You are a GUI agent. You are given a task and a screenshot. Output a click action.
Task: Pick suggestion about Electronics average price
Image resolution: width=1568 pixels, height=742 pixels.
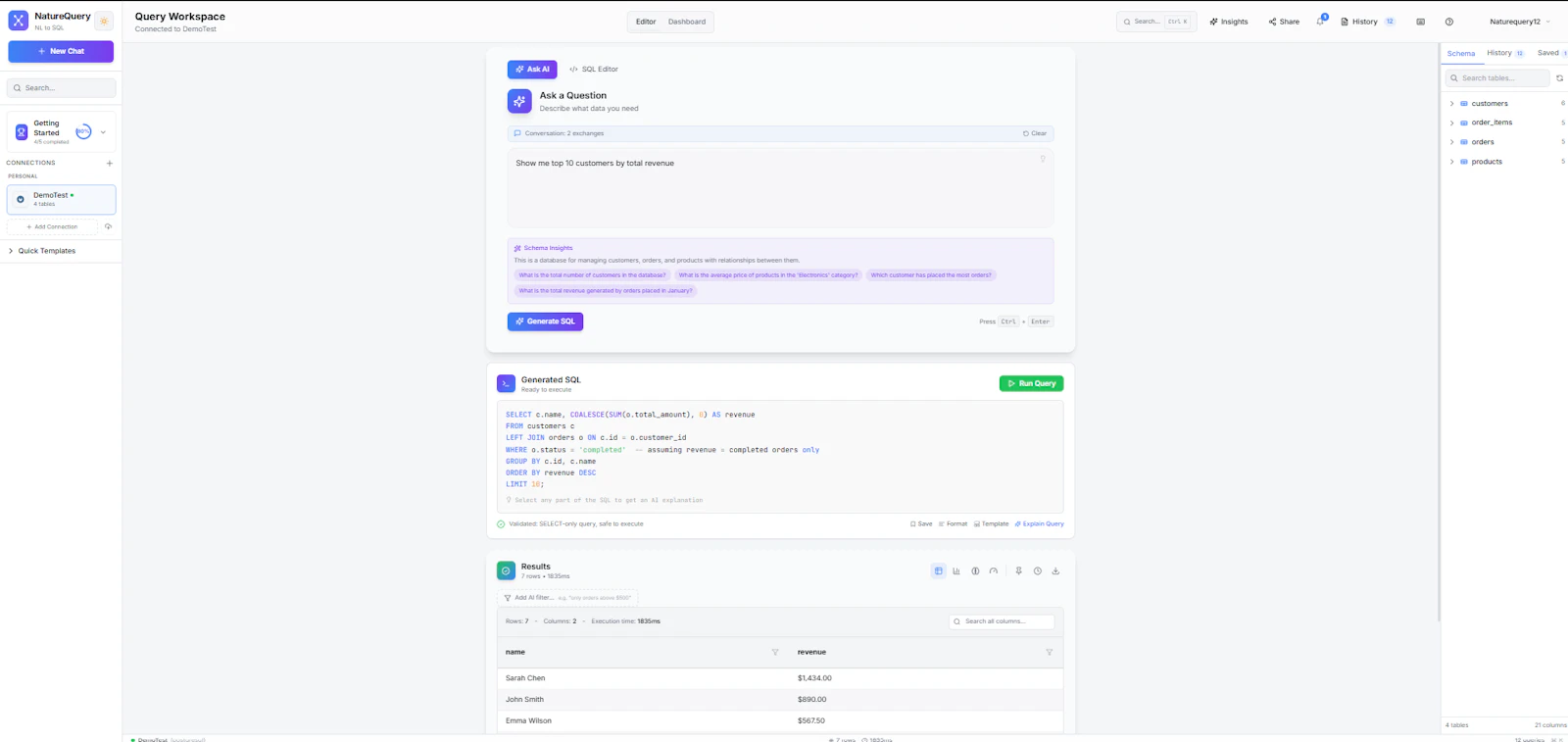click(768, 275)
